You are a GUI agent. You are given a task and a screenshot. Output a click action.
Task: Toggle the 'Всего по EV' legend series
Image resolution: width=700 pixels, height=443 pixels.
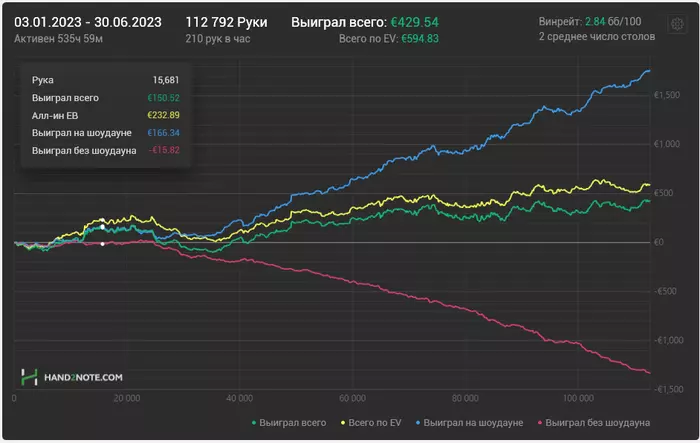coord(371,422)
